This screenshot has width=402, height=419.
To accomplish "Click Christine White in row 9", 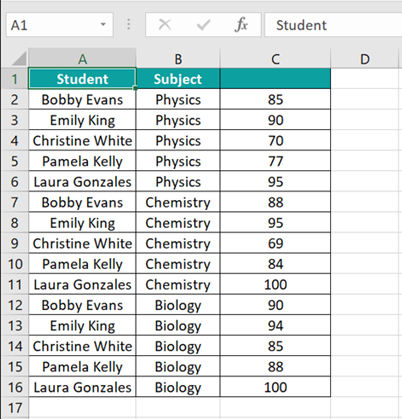I will click(82, 243).
